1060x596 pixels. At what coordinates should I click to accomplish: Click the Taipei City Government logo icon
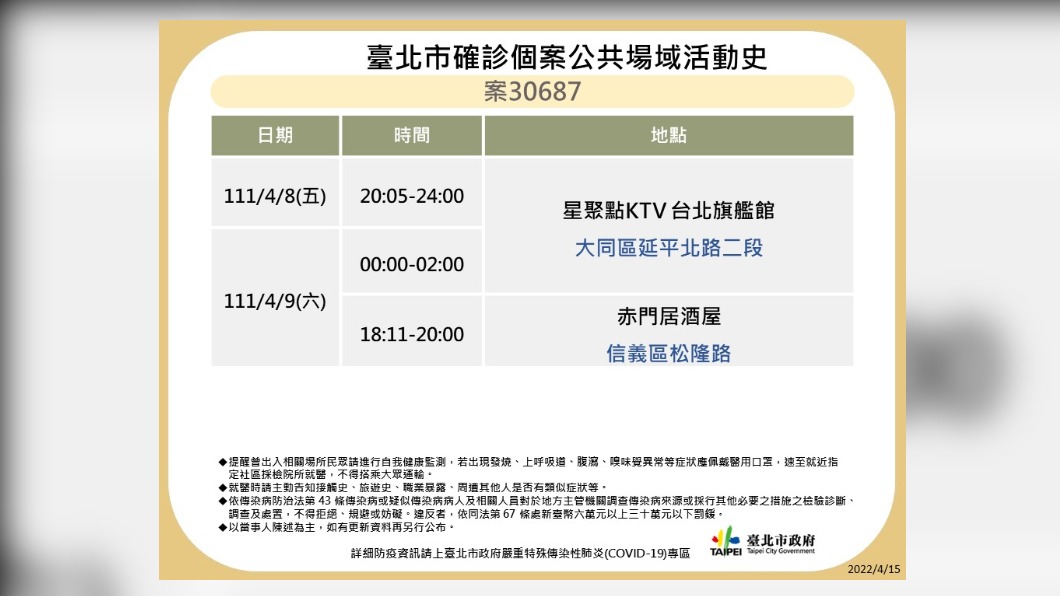(725, 541)
